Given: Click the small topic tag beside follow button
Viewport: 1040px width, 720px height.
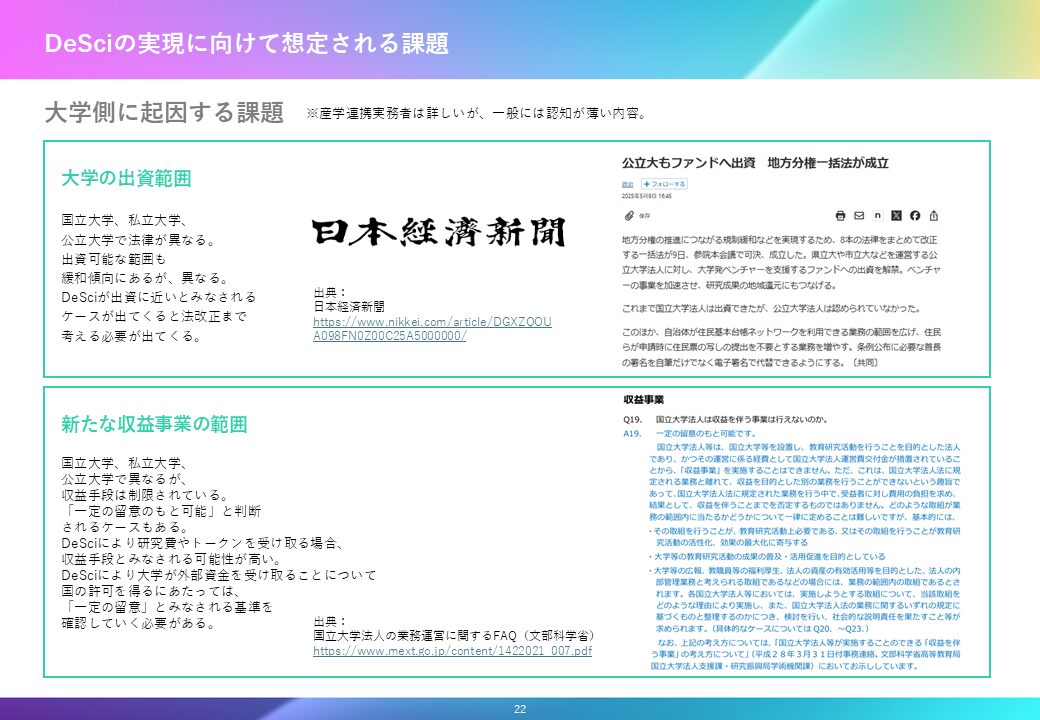Looking at the screenshot, I should (x=627, y=184).
